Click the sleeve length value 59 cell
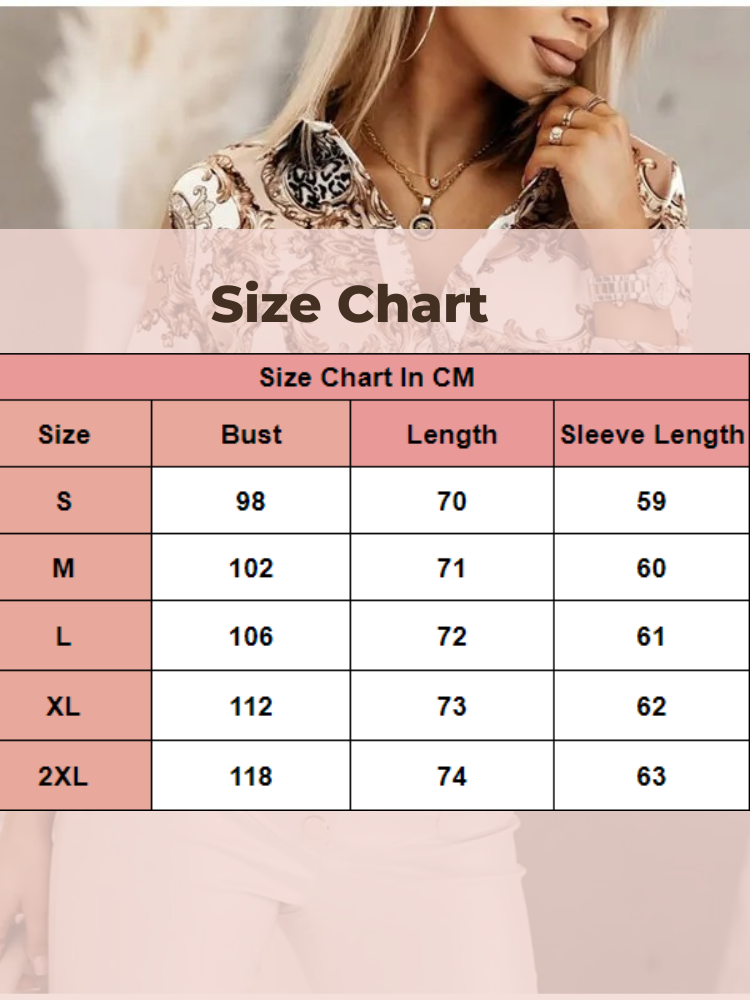750x1000 pixels. click(x=652, y=501)
